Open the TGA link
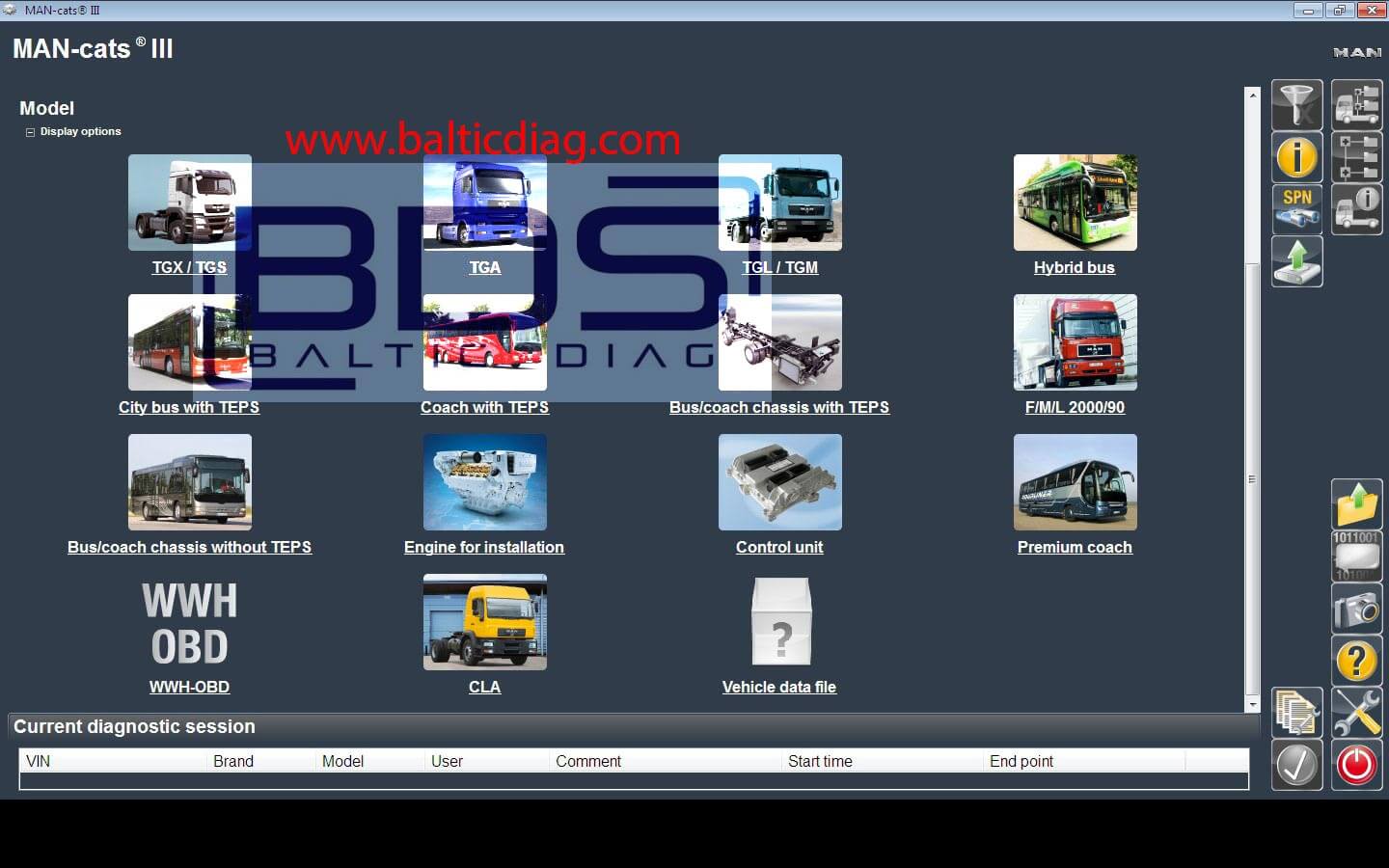The width and height of the screenshot is (1389, 868). [x=485, y=267]
